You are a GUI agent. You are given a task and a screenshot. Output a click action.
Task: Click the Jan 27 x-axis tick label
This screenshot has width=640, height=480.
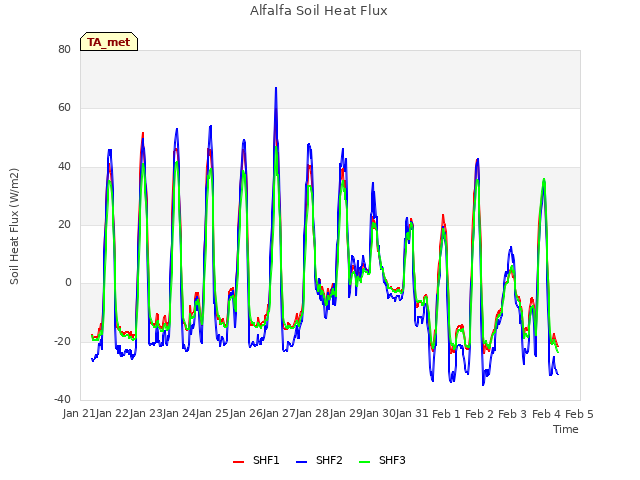point(280,414)
